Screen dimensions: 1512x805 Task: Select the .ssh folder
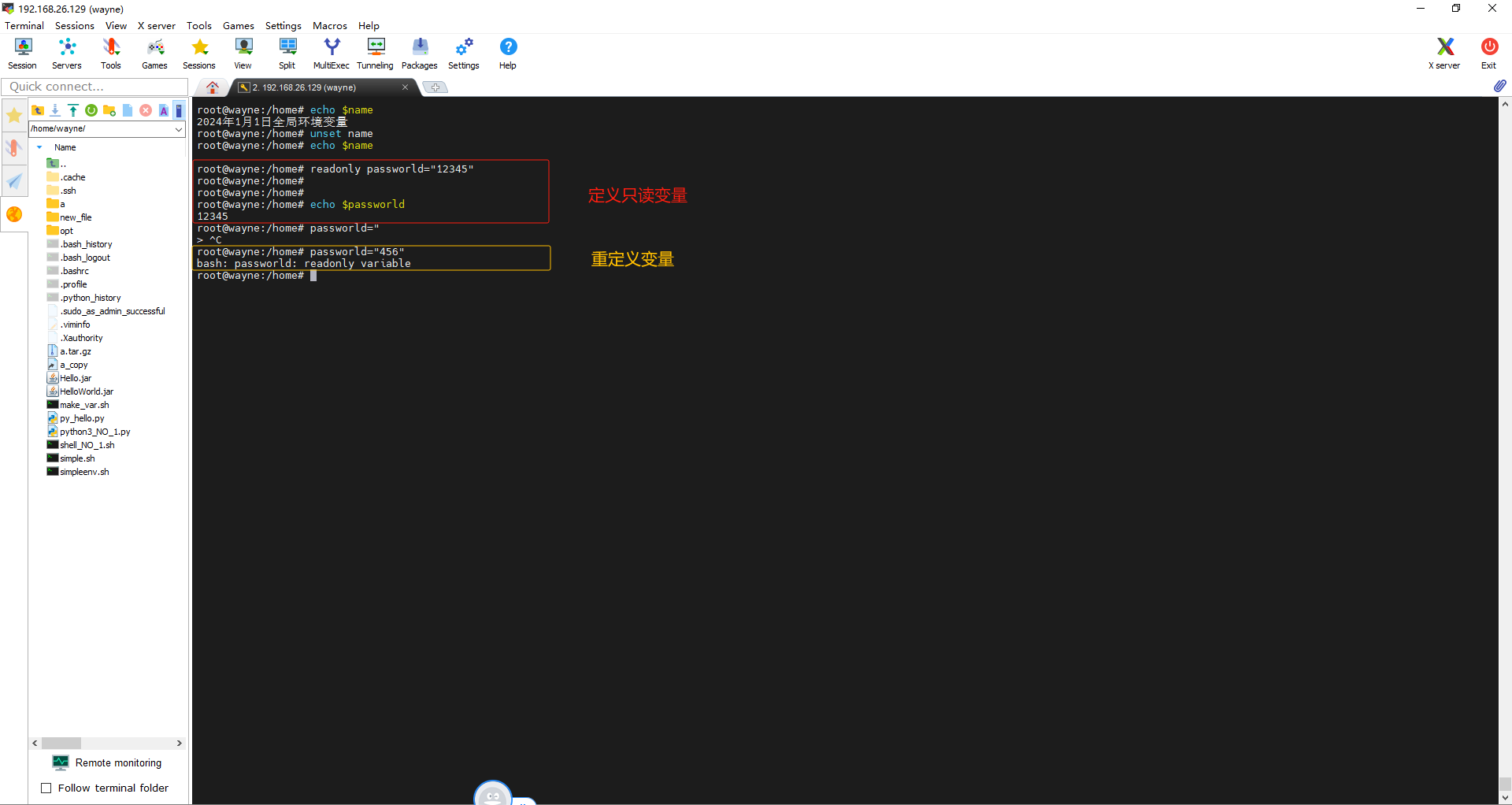pos(61,191)
